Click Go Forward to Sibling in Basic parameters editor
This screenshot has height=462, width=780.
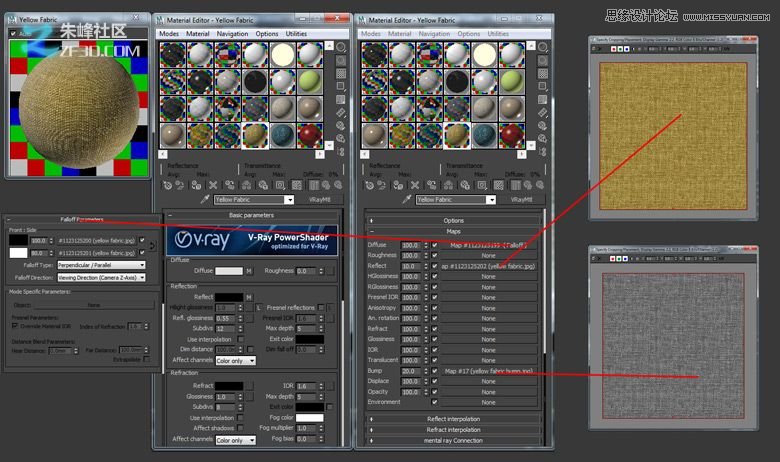click(x=338, y=185)
